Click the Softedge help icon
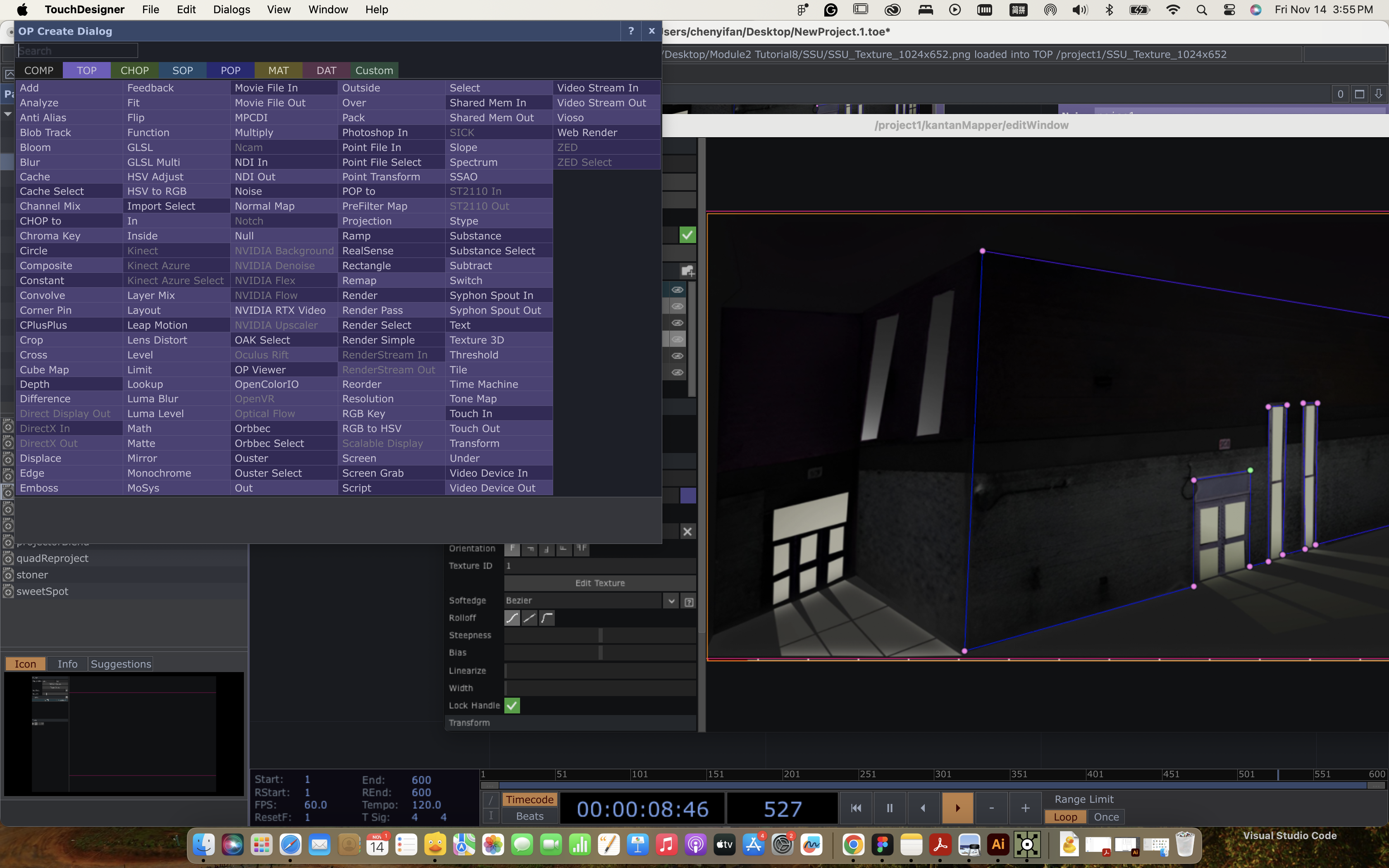 689,601
